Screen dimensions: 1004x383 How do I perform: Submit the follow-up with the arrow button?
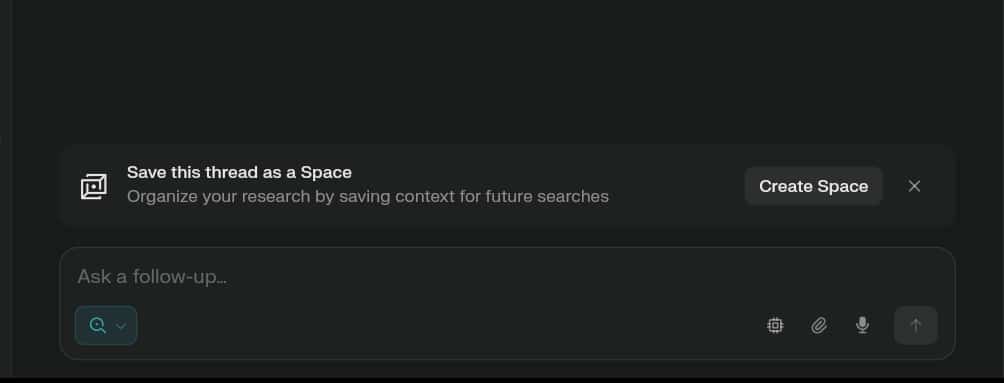click(916, 325)
